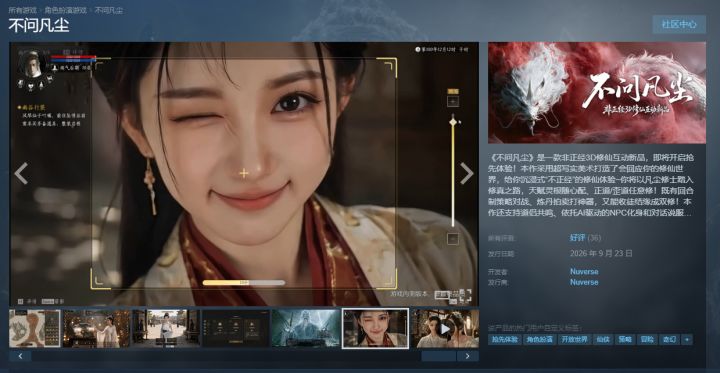Click the release date 2026 年 9 月 23 日

(601, 253)
